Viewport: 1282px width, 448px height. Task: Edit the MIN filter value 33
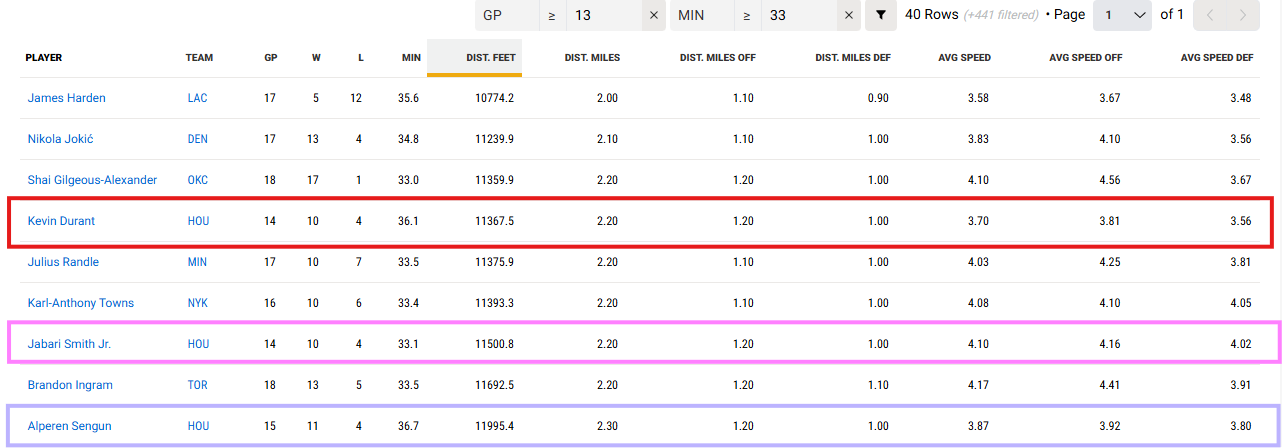pos(798,15)
